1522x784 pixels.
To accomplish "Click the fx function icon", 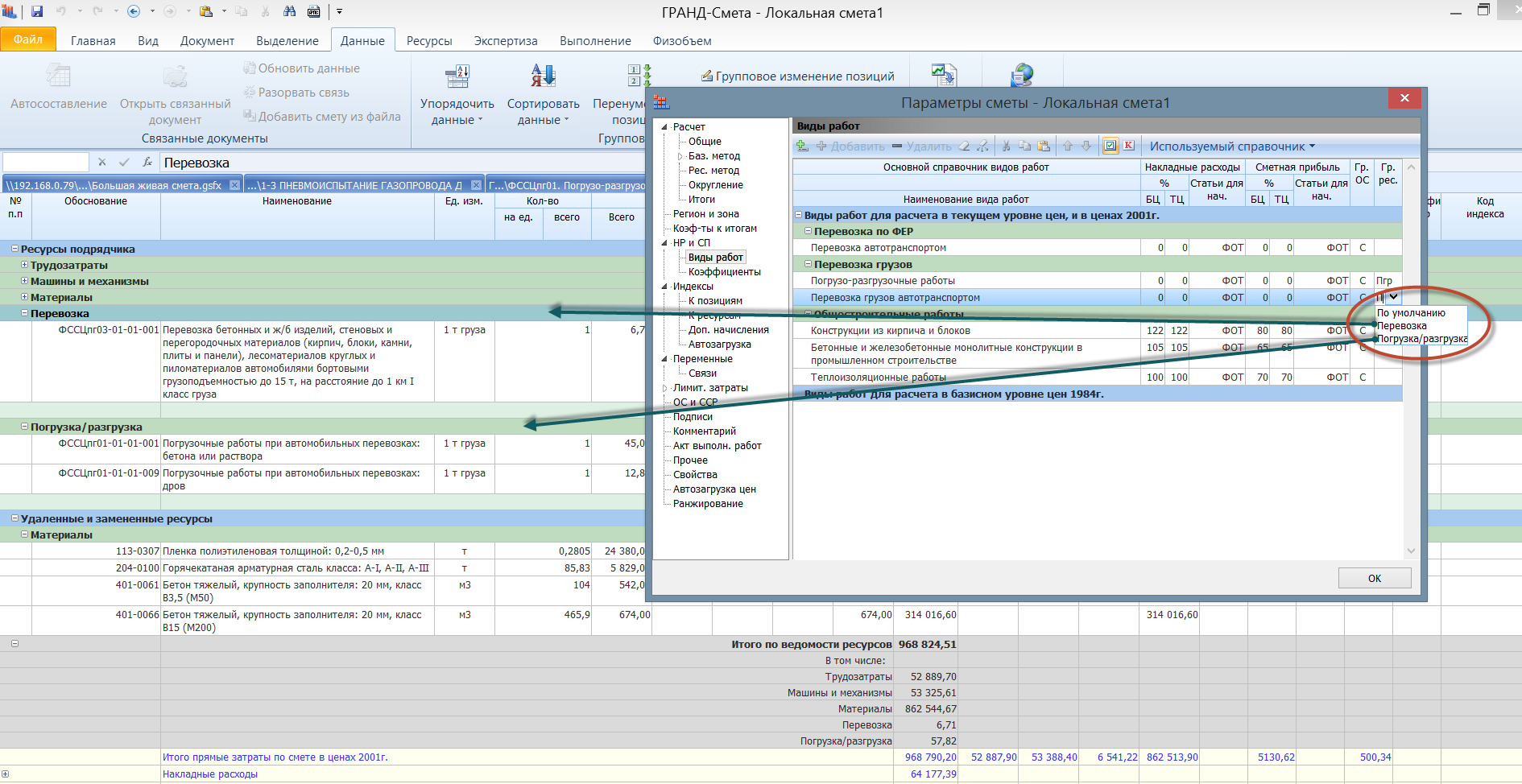I will (147, 163).
